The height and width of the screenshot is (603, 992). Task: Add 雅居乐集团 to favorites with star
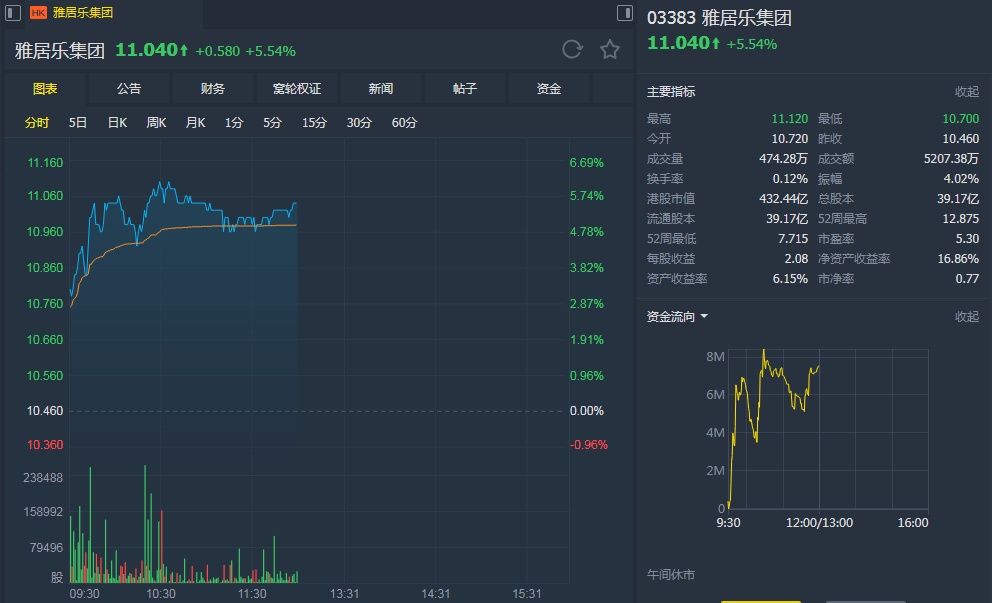[610, 50]
